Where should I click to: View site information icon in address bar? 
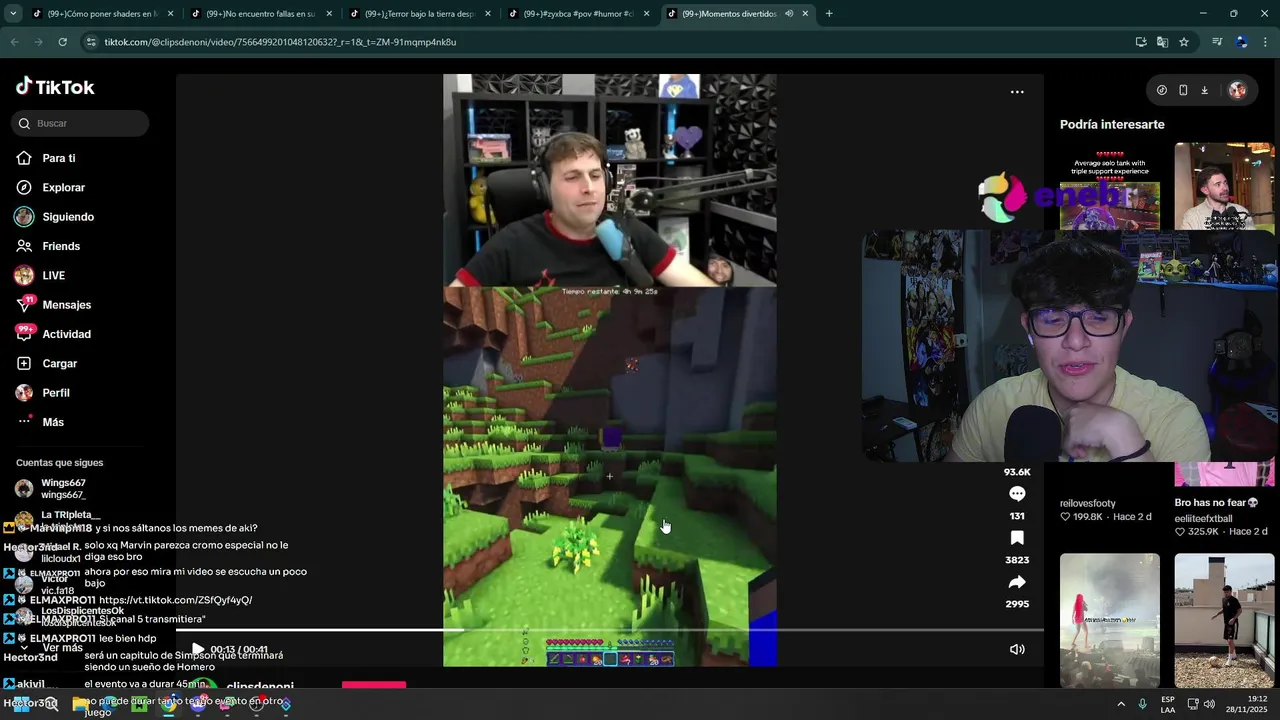[91, 42]
